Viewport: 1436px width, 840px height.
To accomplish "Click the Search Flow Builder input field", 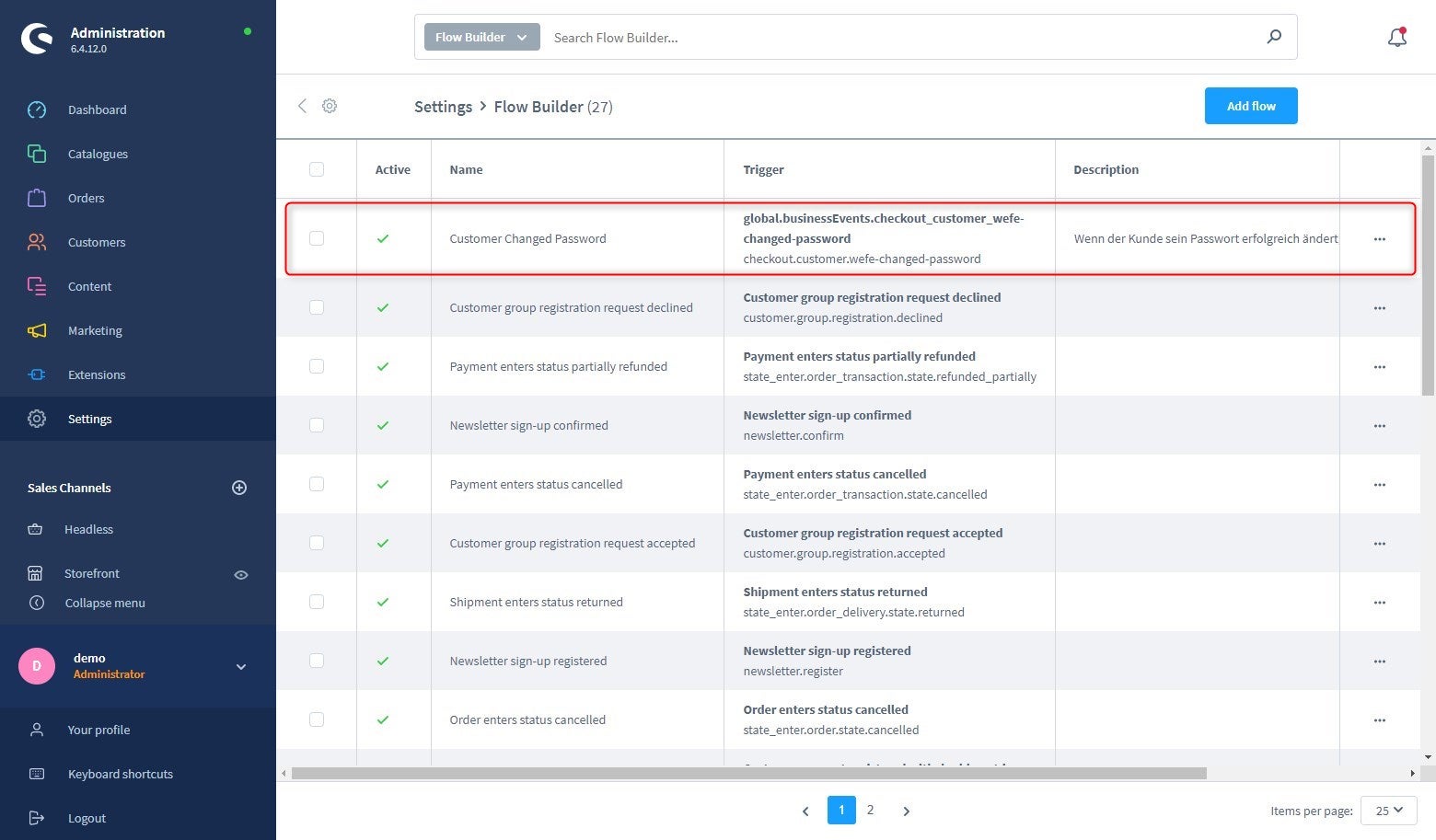I will tap(902, 37).
